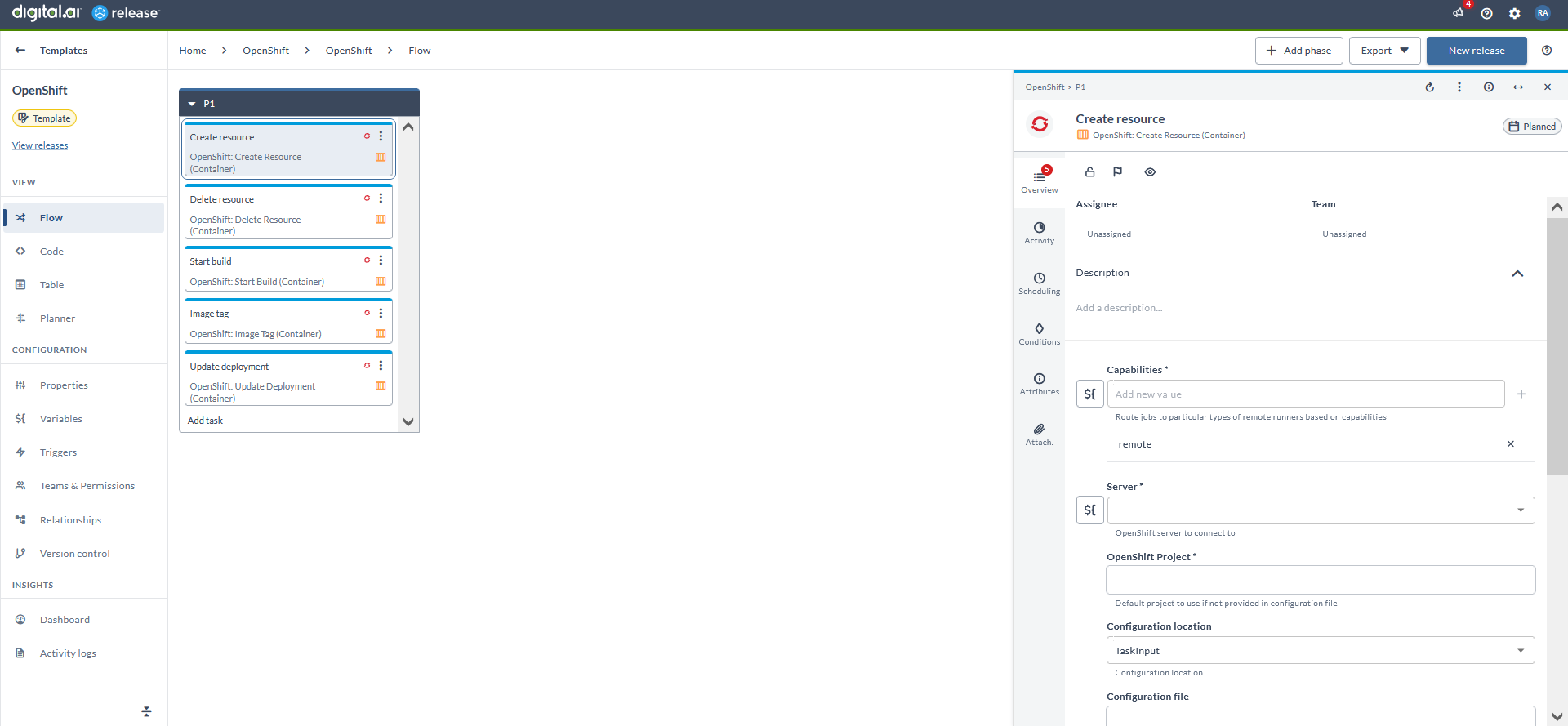This screenshot has height=726, width=1568.
Task: Open Triggers configuration
Action: coord(84,452)
